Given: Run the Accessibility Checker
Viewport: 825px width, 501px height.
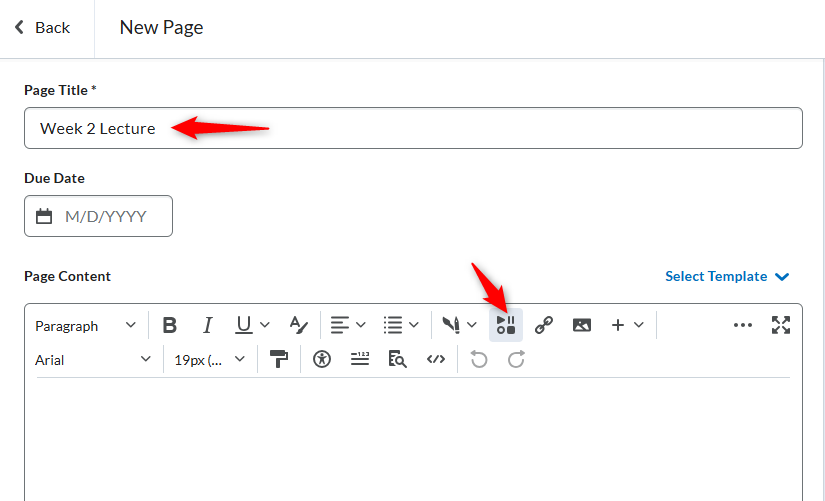Looking at the screenshot, I should coord(321,360).
